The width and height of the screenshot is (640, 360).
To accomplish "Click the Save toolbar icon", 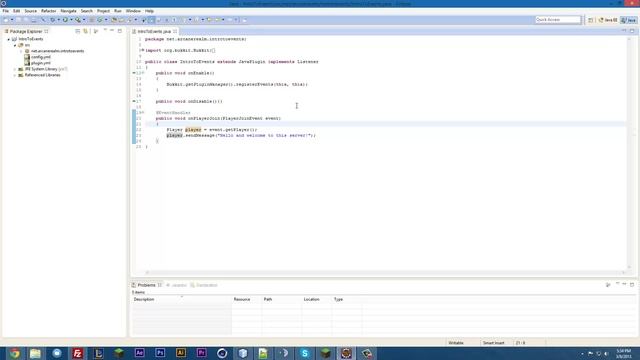I will coord(18,20).
